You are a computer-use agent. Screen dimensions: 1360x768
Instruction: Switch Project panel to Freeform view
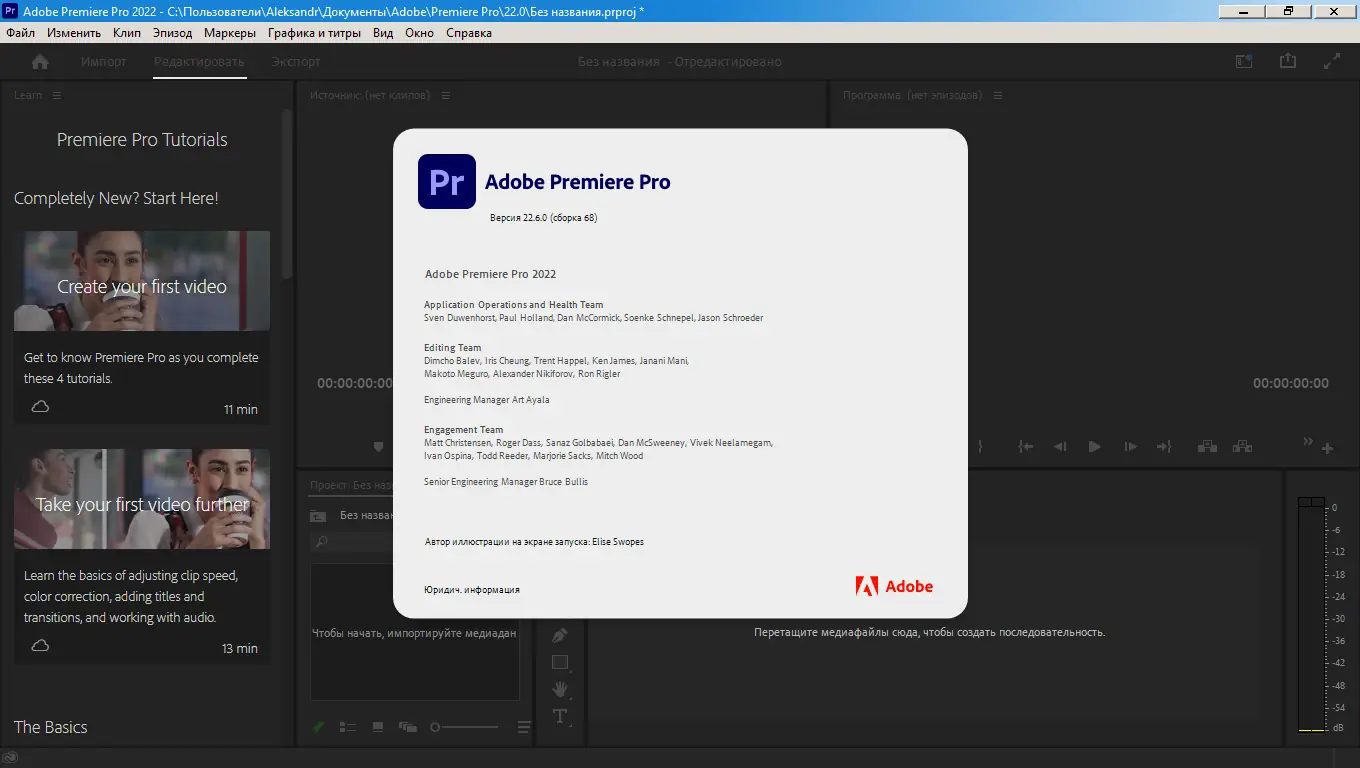coord(408,727)
